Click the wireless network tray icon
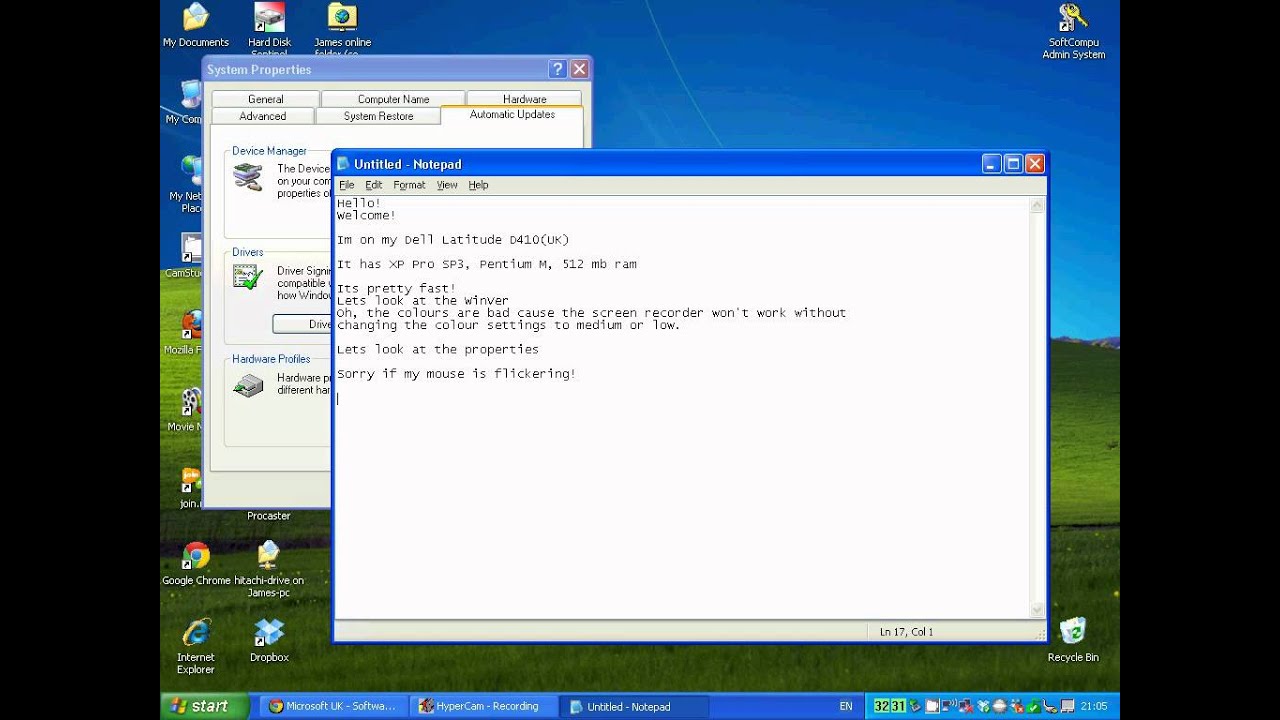 [x=949, y=706]
